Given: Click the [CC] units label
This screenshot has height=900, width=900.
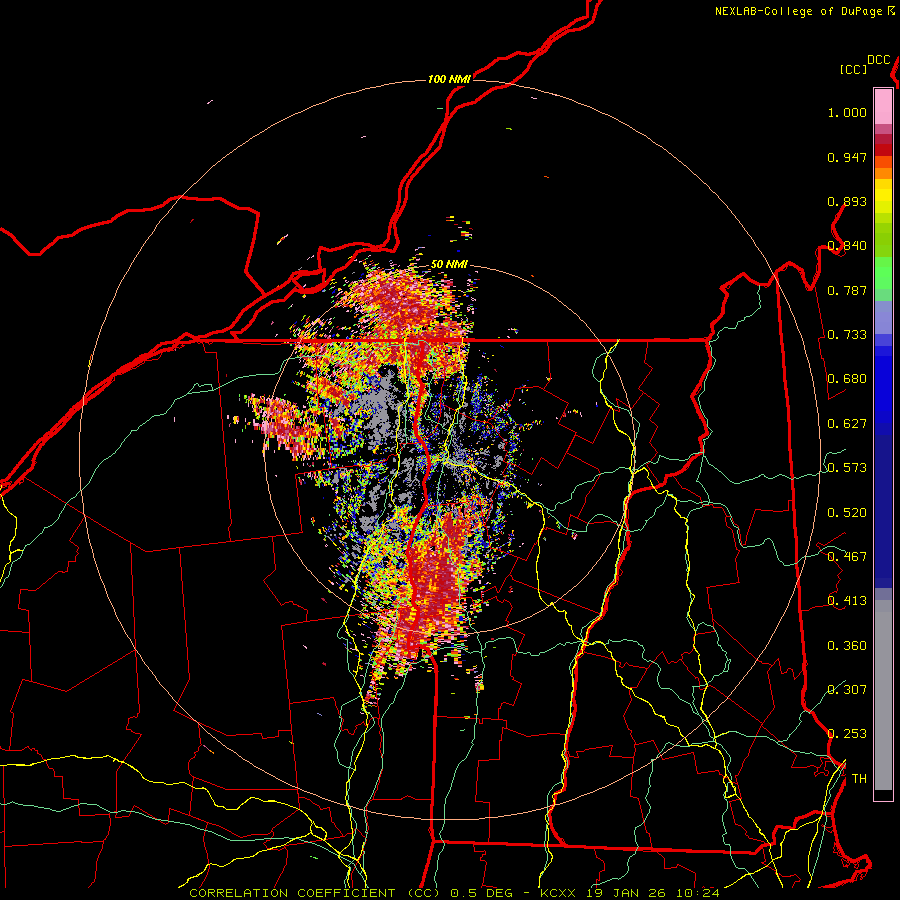Looking at the screenshot, I should click(853, 69).
